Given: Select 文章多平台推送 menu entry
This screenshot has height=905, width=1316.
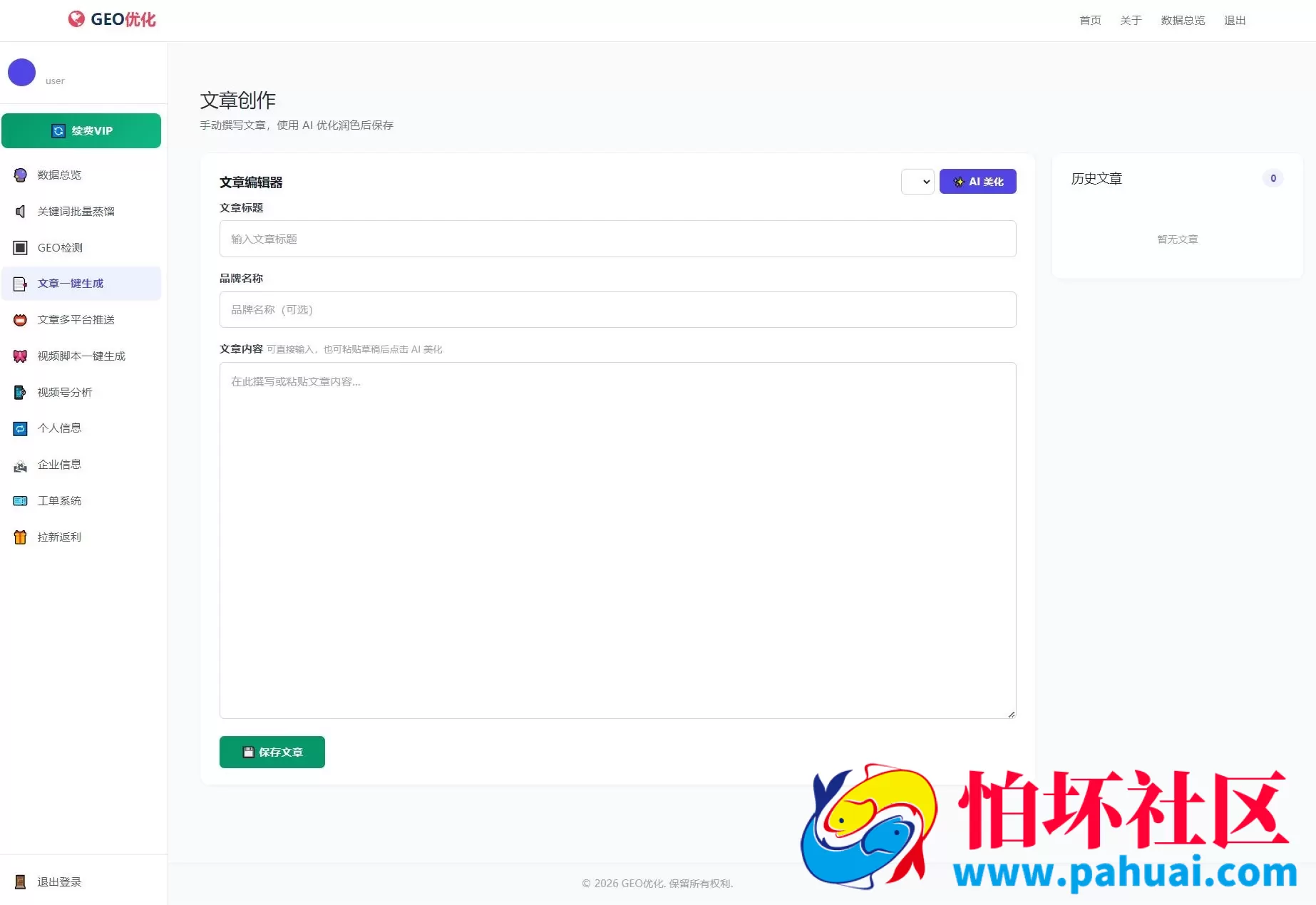Looking at the screenshot, I should point(81,320).
